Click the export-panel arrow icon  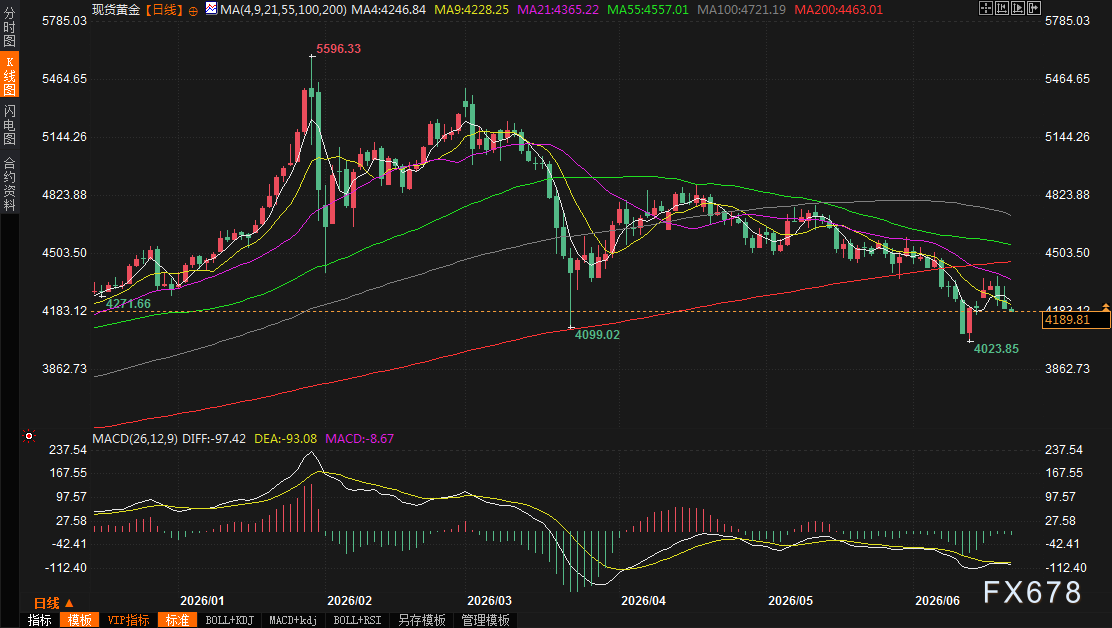coord(1034,9)
